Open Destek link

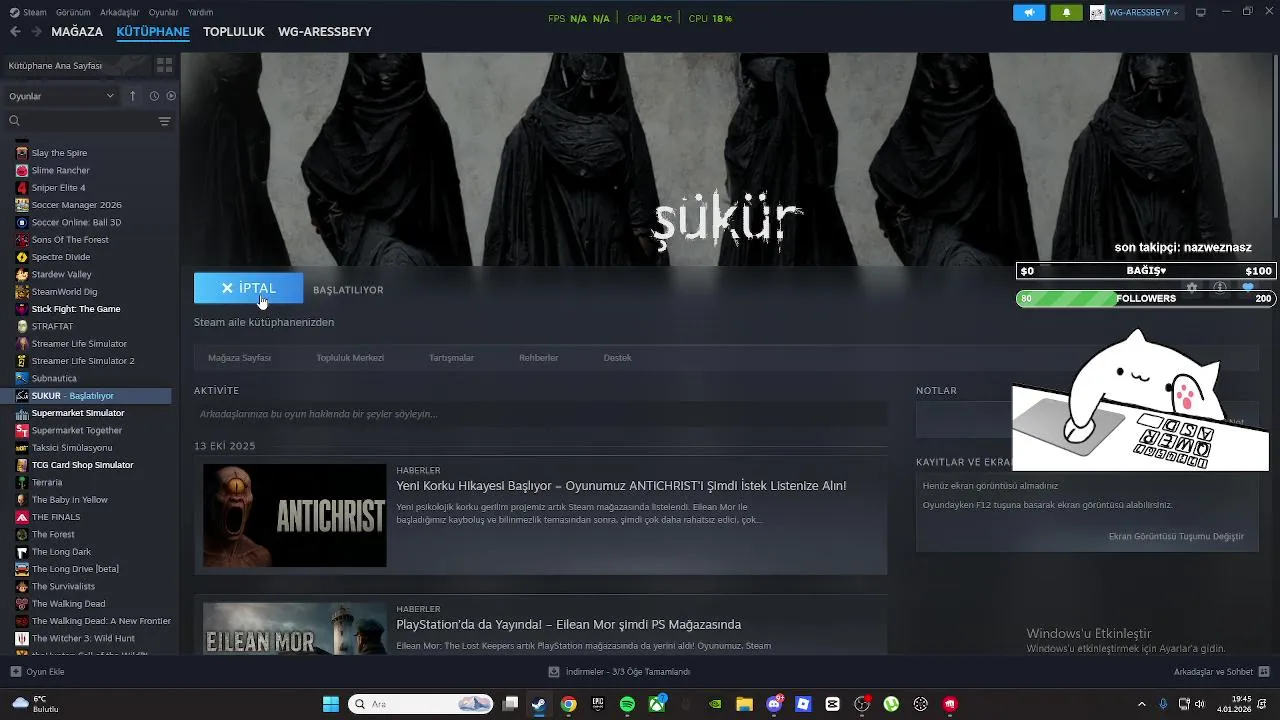[617, 358]
